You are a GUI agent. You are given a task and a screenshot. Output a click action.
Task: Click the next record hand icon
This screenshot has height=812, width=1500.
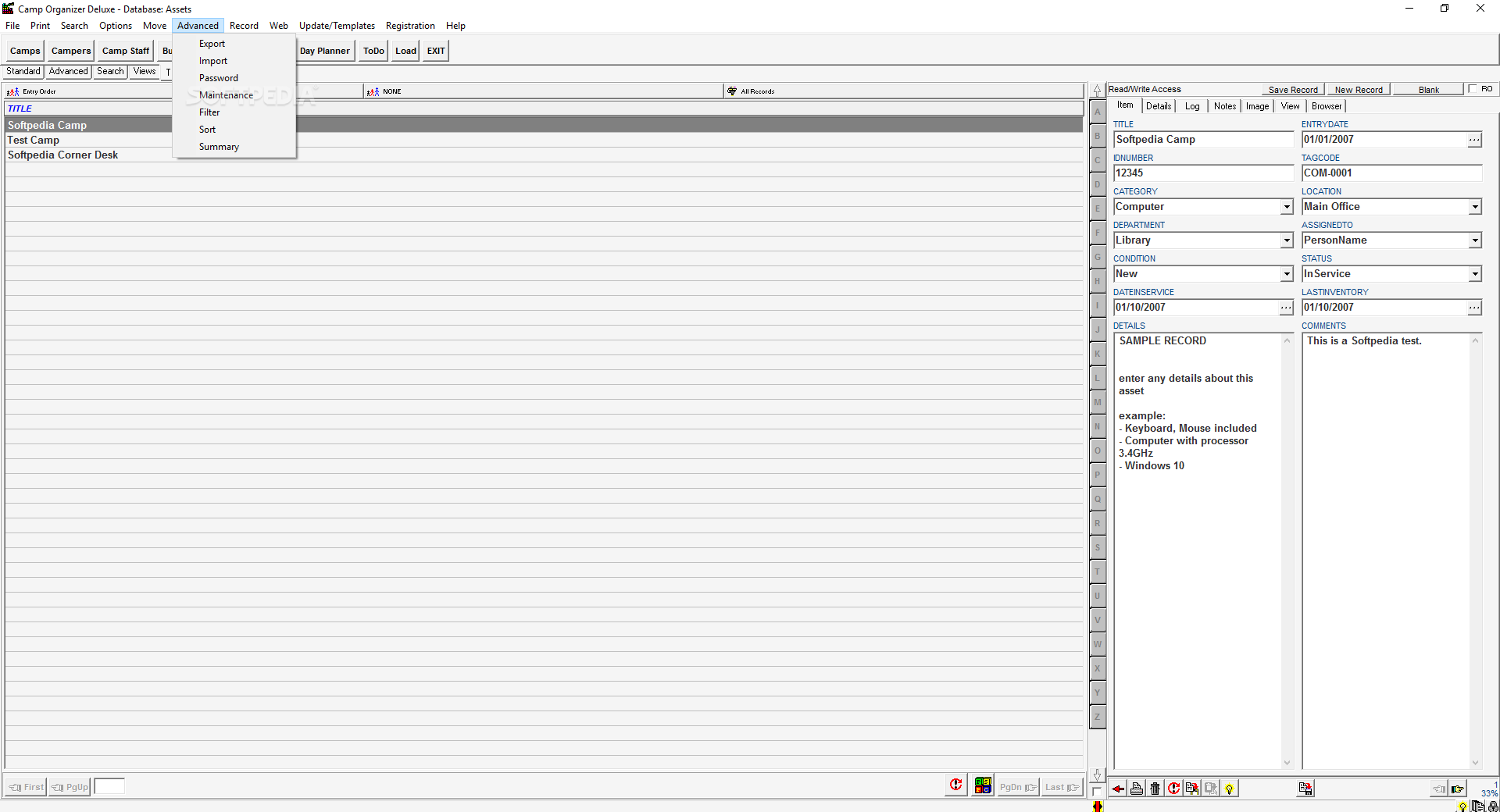(x=1458, y=789)
